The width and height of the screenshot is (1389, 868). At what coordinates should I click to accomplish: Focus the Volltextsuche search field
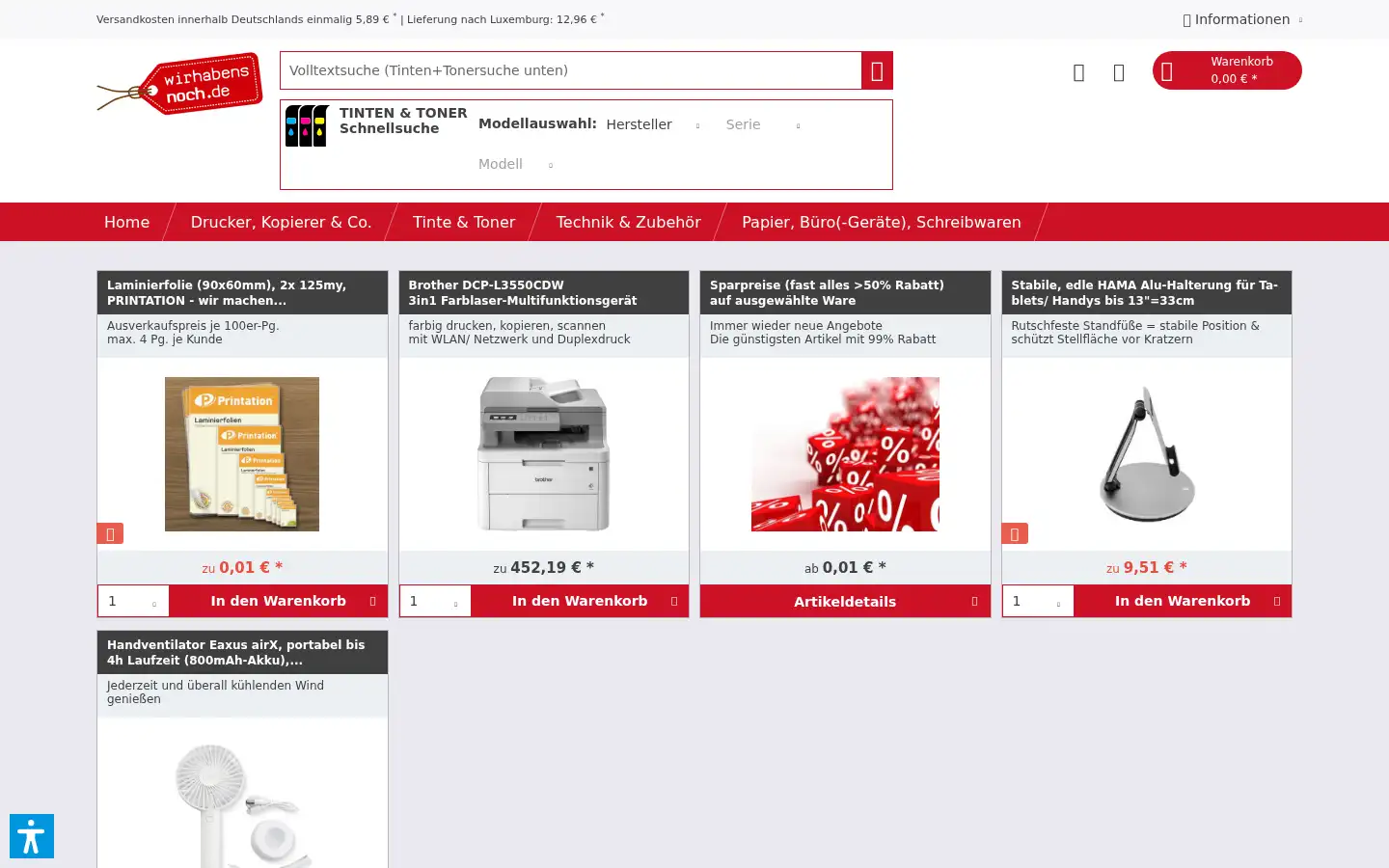pos(571,70)
